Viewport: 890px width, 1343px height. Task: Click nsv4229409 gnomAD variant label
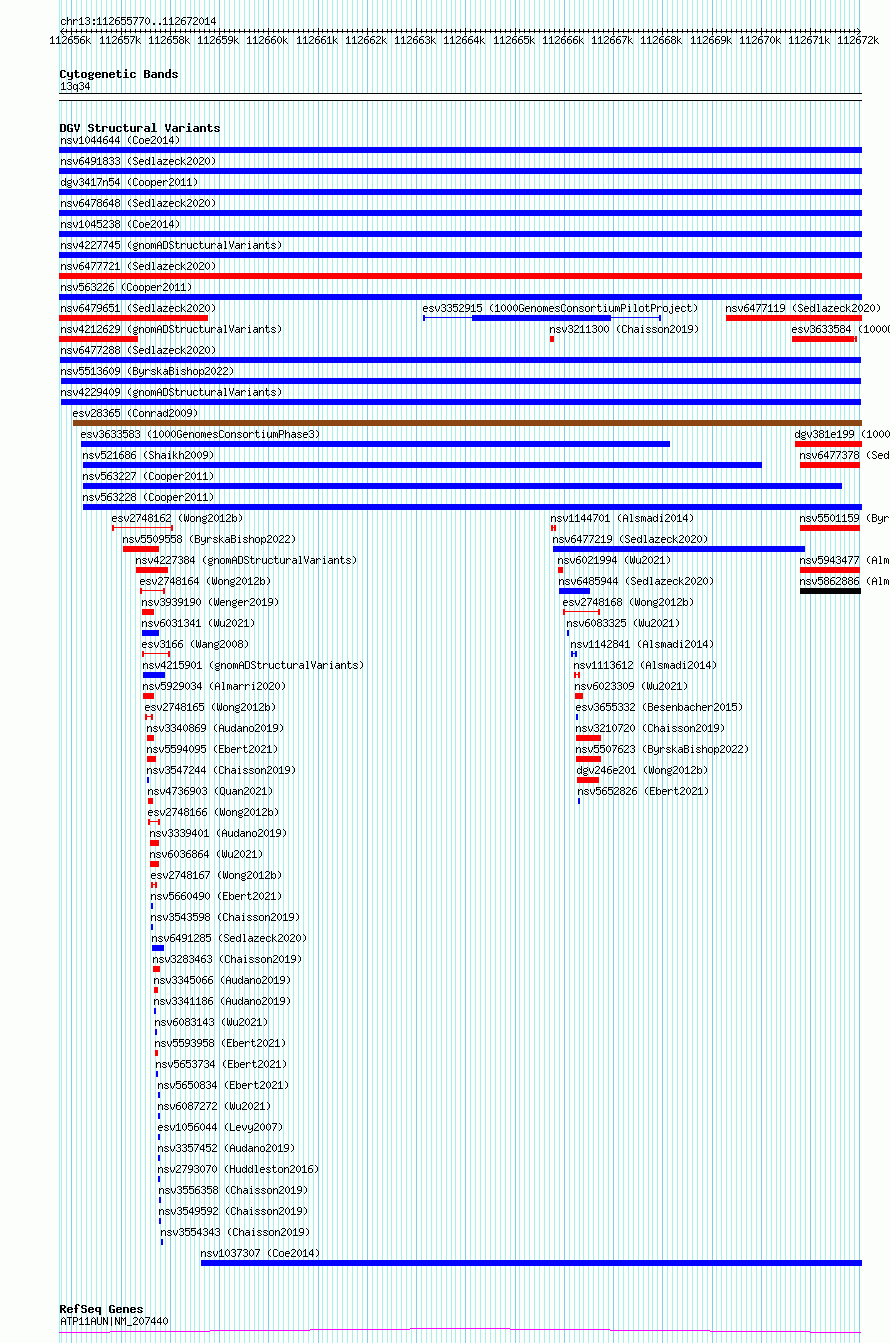[171, 392]
